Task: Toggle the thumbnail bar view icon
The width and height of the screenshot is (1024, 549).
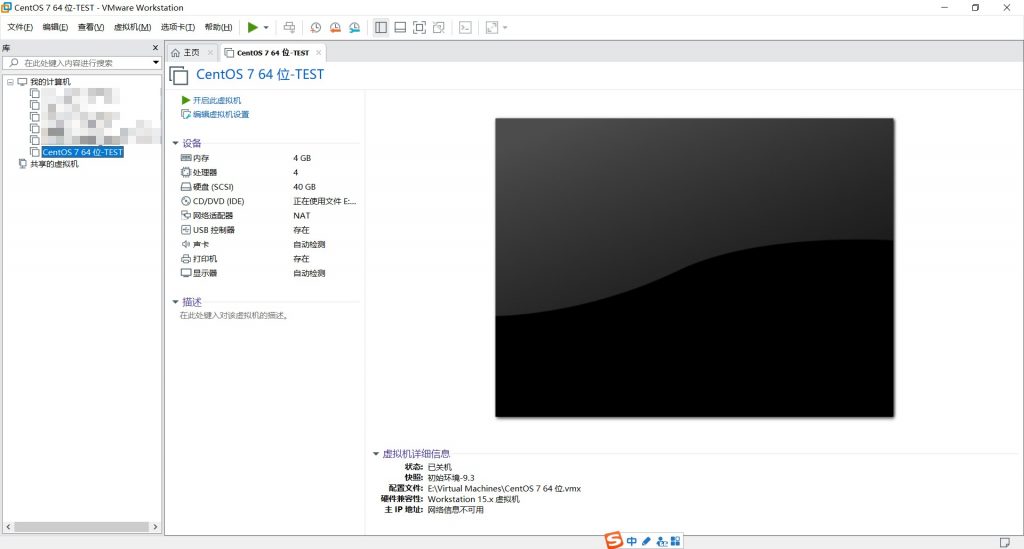Action: coord(400,27)
